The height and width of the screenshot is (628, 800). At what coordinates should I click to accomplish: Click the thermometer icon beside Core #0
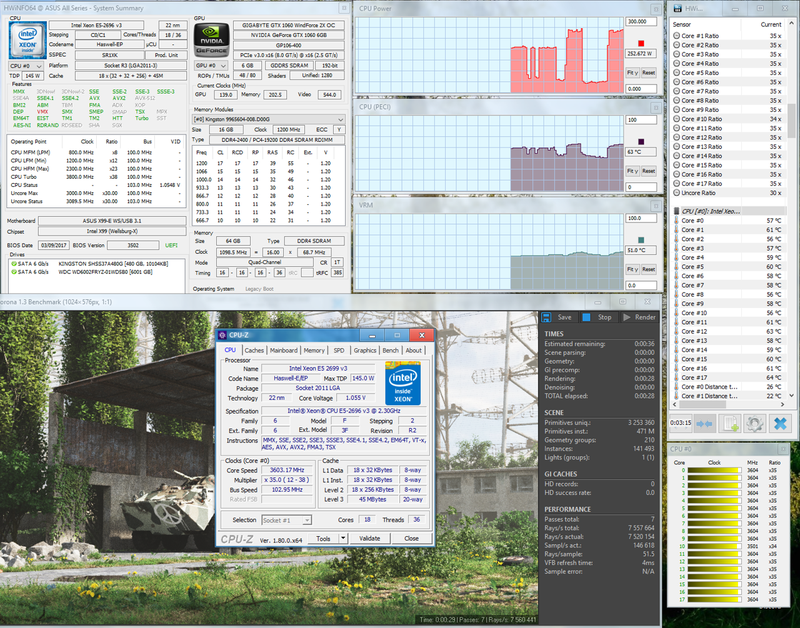(677, 221)
